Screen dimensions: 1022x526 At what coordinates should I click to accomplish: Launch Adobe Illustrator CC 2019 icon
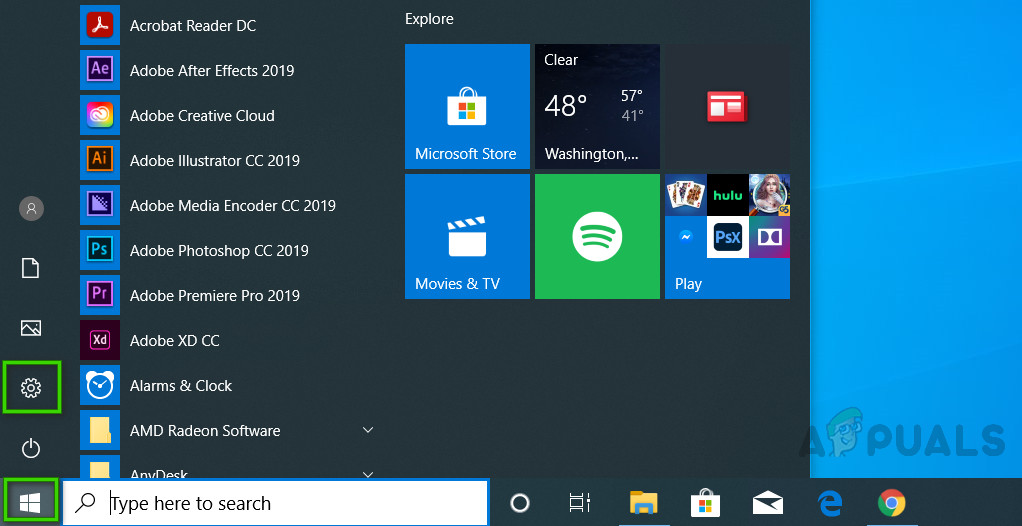(x=100, y=160)
